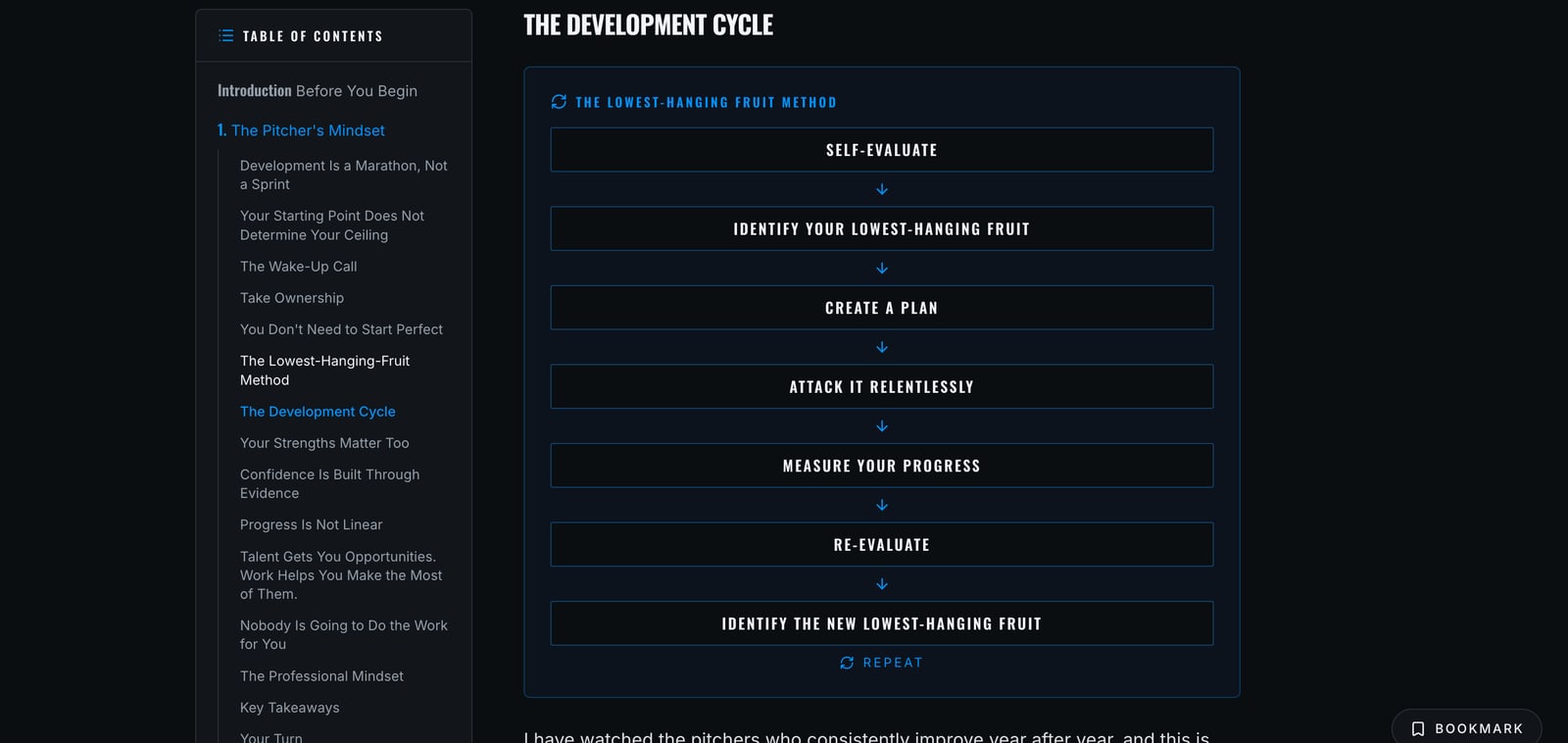1568x743 pixels.
Task: Open The Wake-Up Call section
Action: coord(299,267)
